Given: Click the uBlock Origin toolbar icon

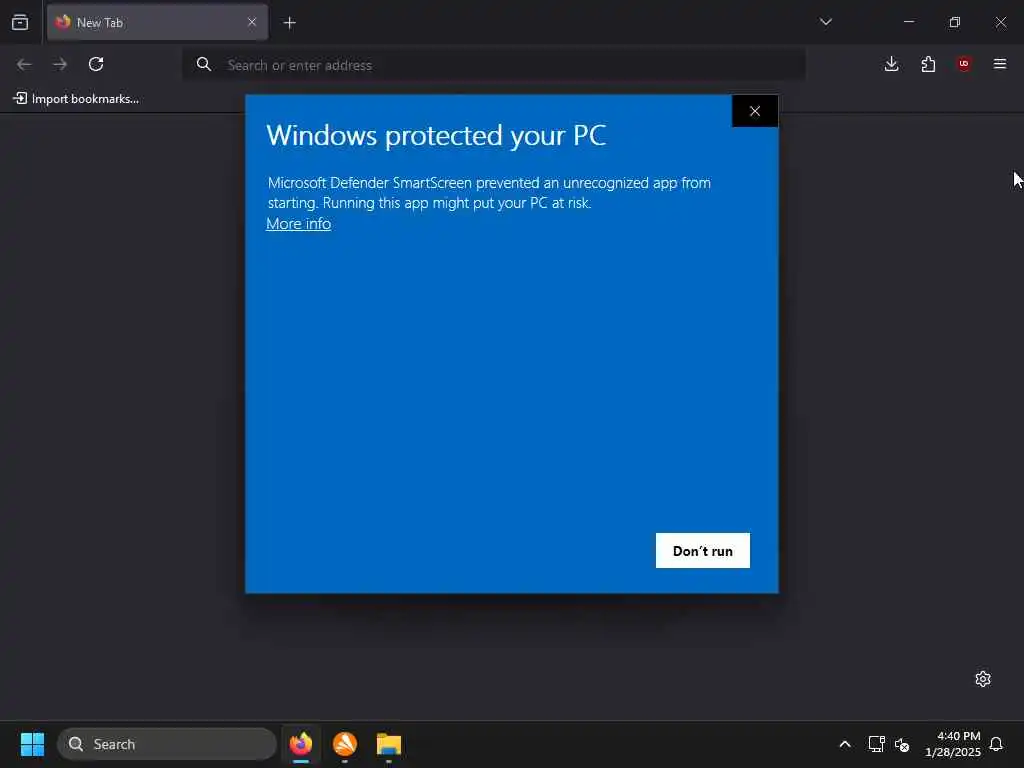Looking at the screenshot, I should [x=964, y=64].
